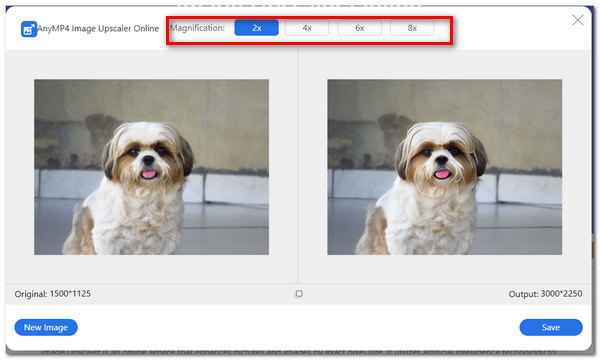Click the 'Output: 3000*2250' text
The width and height of the screenshot is (600, 360).
pyautogui.click(x=545, y=294)
